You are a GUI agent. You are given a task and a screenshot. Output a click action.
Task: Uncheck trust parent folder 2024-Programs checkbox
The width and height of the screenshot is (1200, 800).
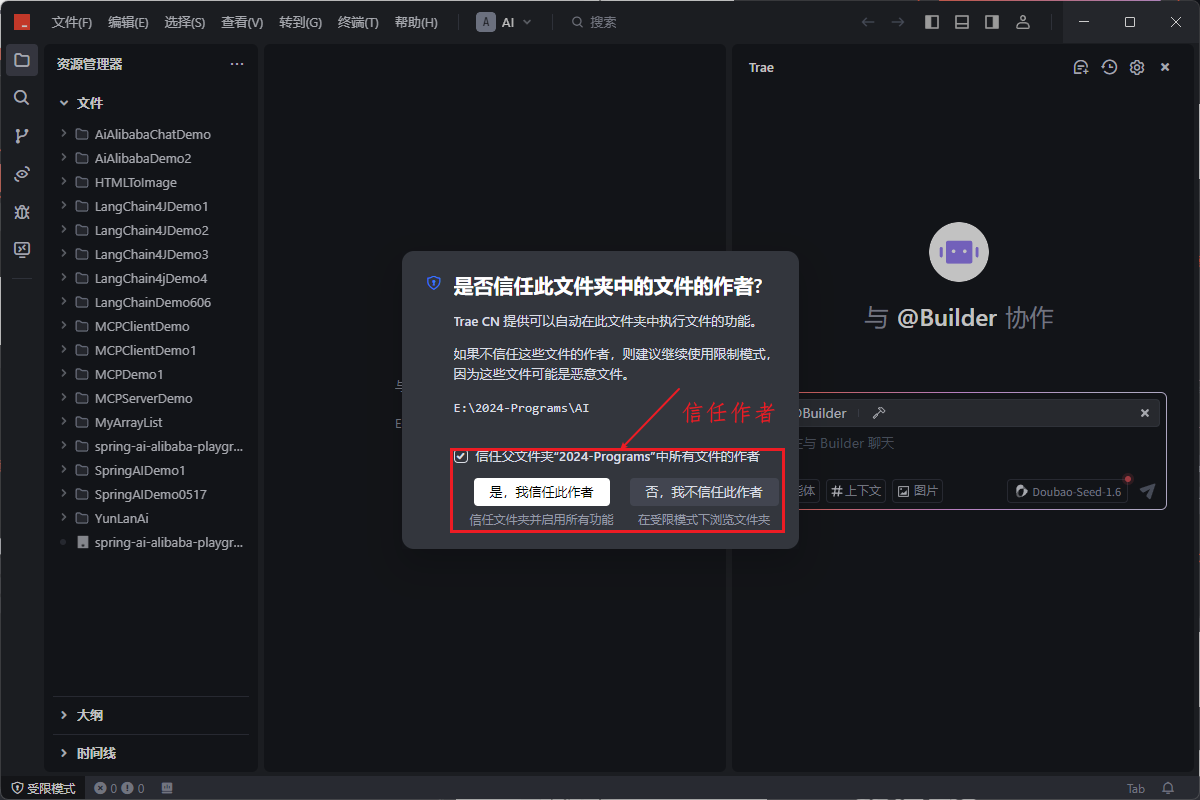click(x=461, y=456)
